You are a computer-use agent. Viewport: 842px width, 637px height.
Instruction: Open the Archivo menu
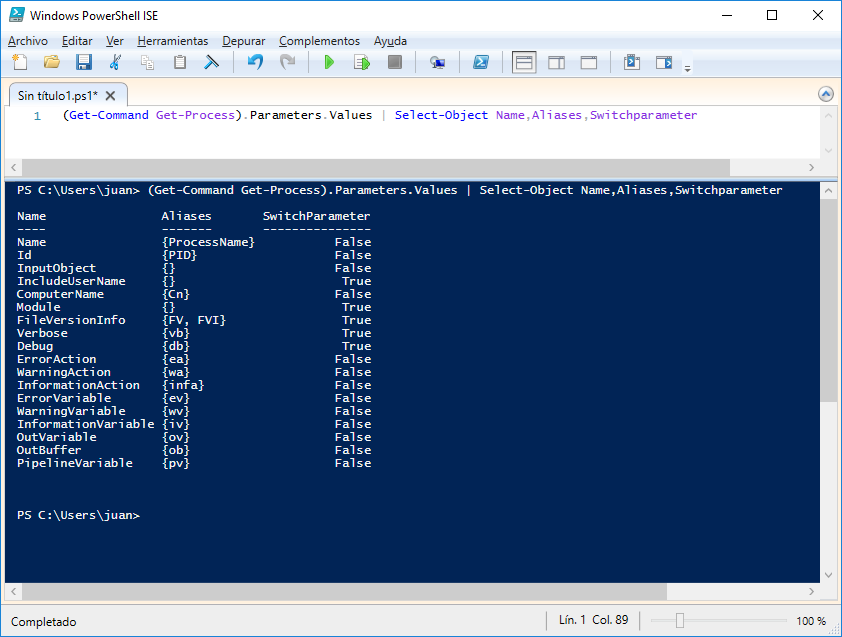pyautogui.click(x=28, y=41)
